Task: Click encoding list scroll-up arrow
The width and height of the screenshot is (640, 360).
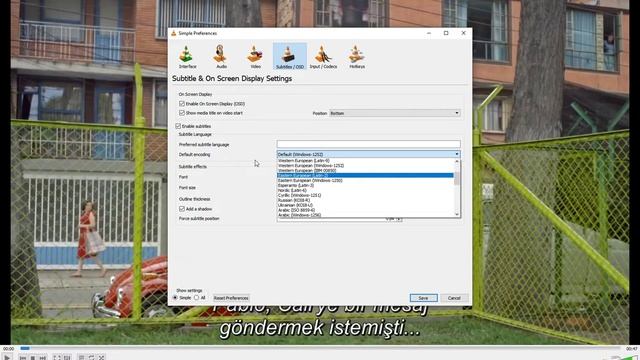Action: pyautogui.click(x=457, y=161)
